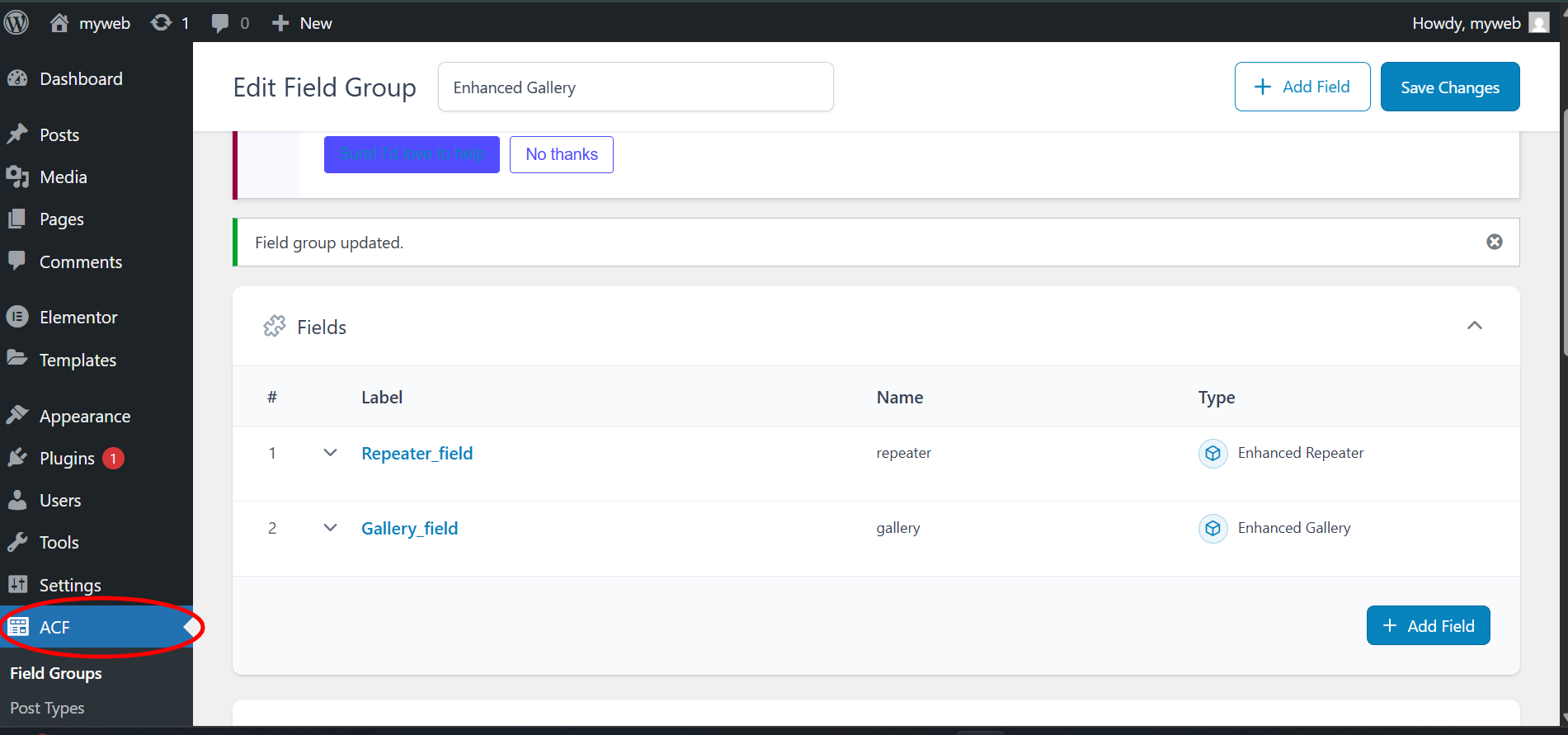Click the Elementor sidebar icon

pyautogui.click(x=17, y=317)
